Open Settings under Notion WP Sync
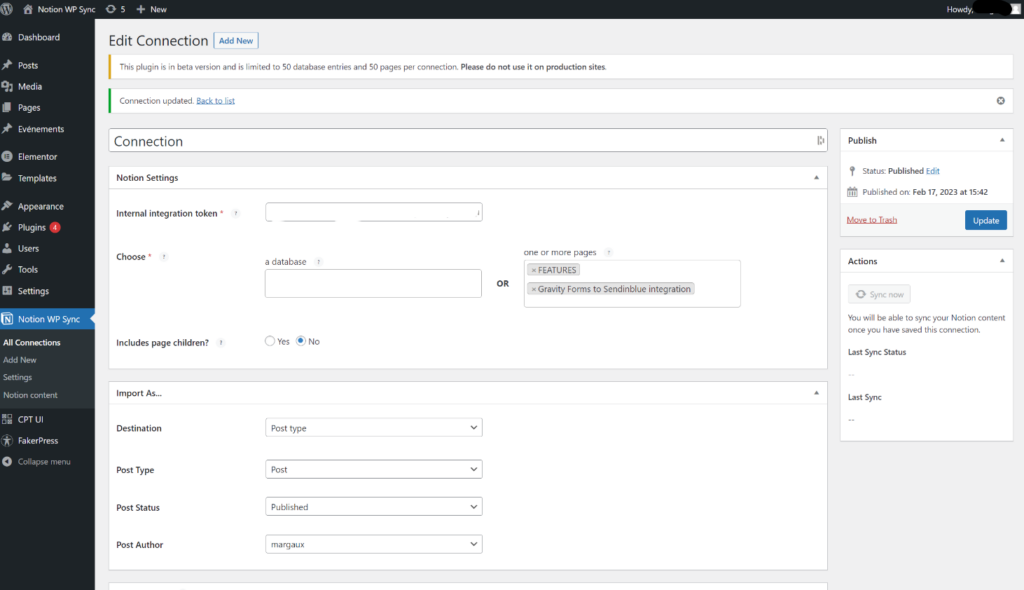The width and height of the screenshot is (1024, 590). (18, 377)
